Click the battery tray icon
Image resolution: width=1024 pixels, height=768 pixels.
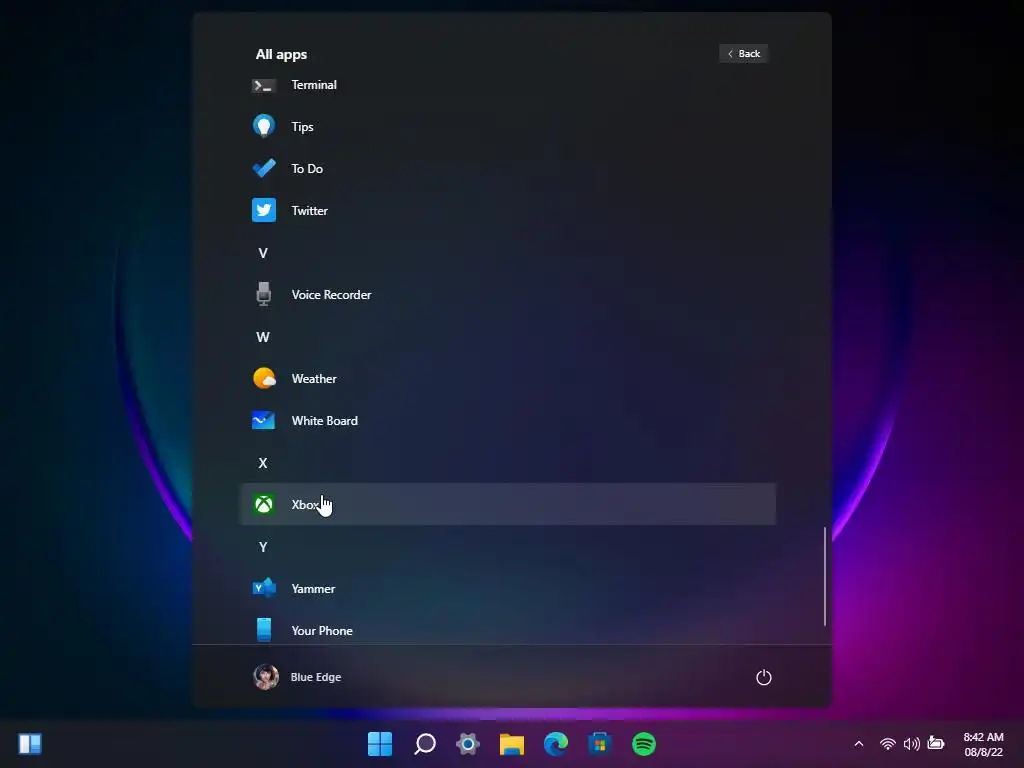point(936,743)
